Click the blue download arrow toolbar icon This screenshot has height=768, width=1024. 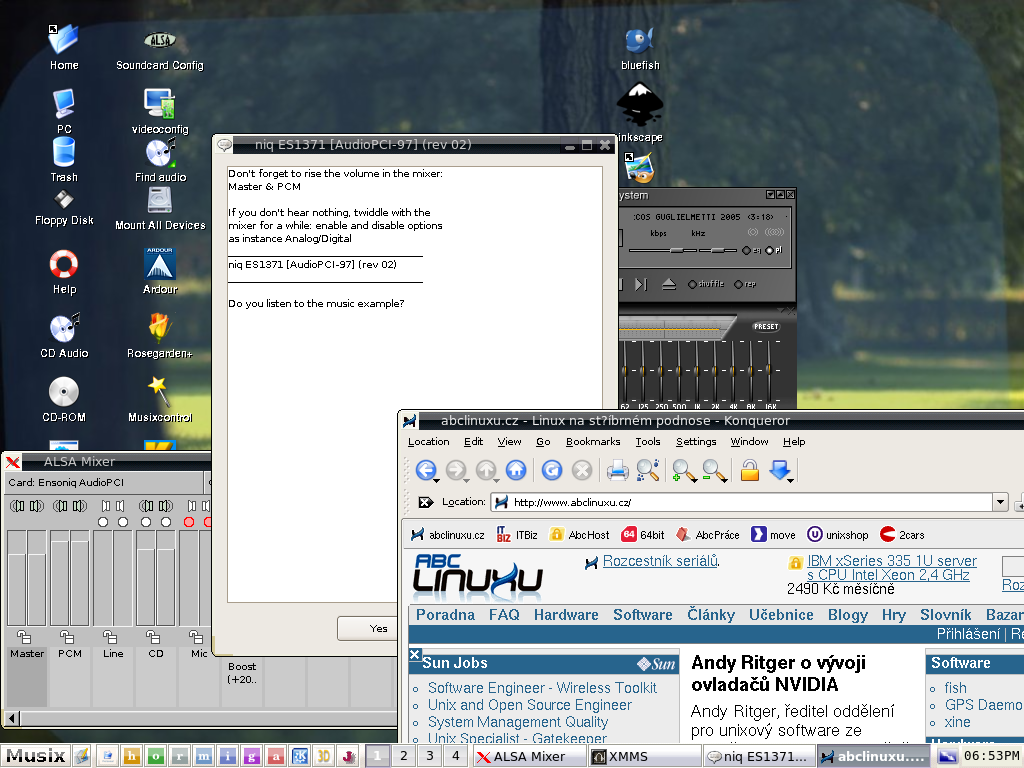coord(780,470)
